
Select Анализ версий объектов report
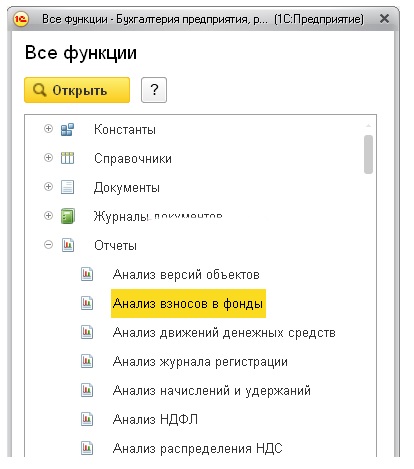[x=186, y=275]
